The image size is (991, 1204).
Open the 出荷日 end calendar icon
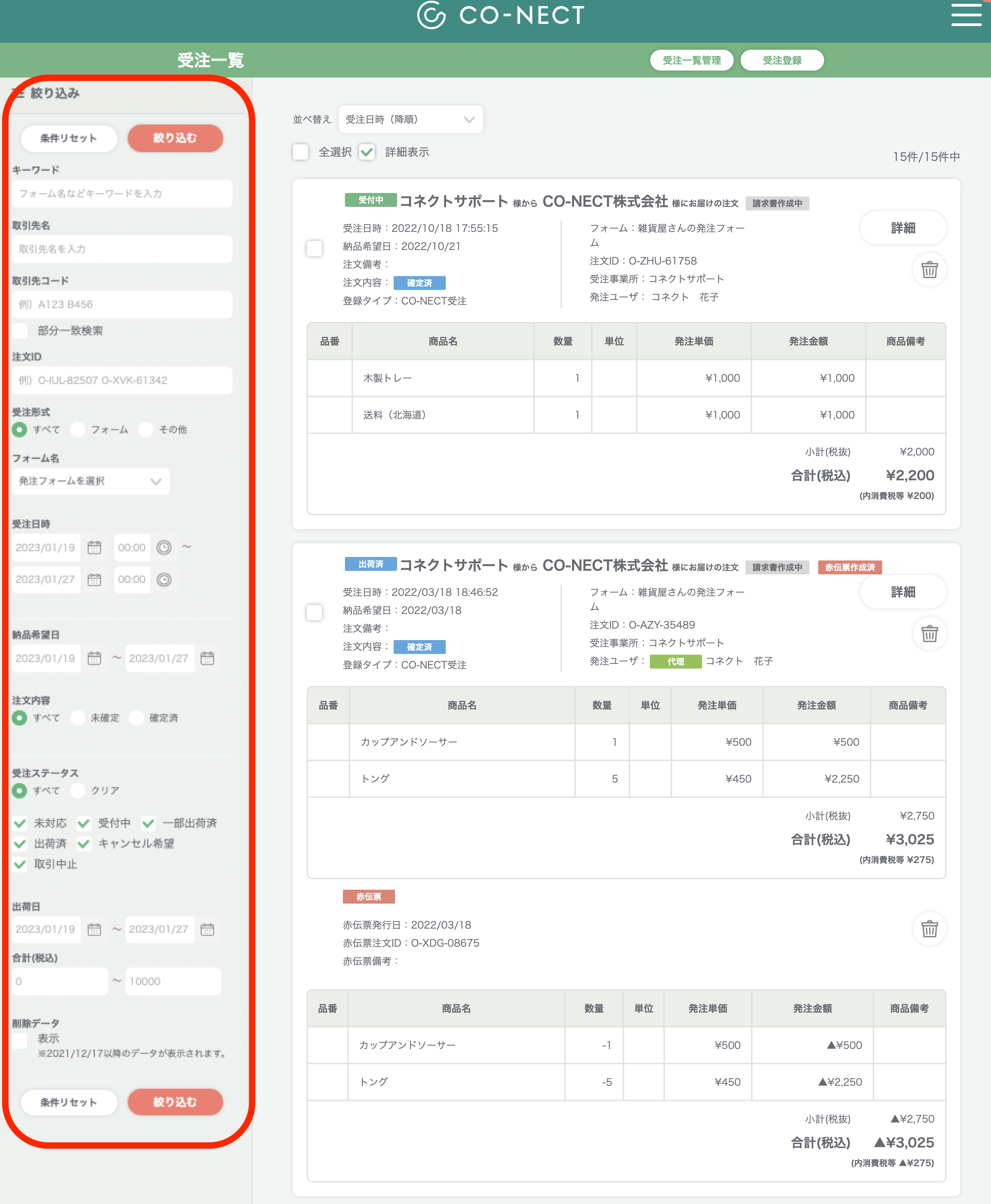point(207,929)
